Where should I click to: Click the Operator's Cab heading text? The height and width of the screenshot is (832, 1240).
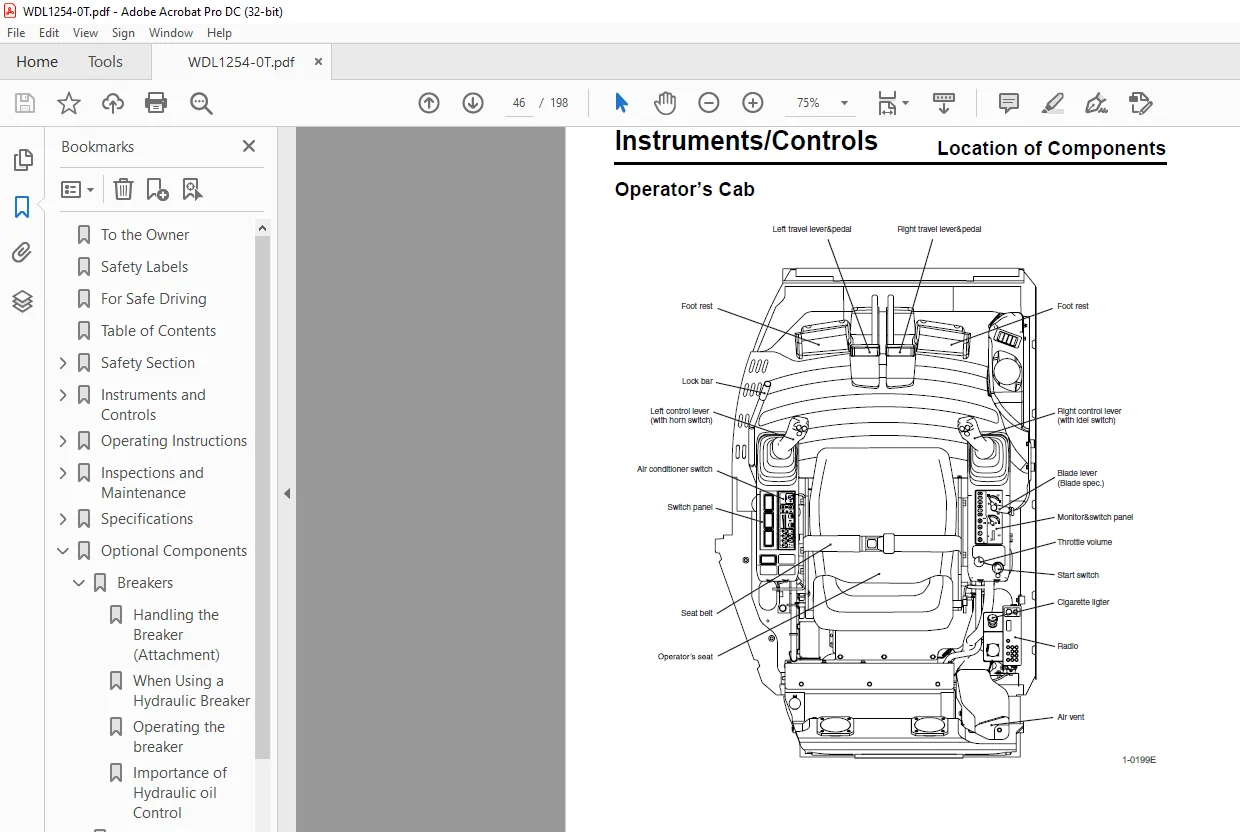pos(684,189)
